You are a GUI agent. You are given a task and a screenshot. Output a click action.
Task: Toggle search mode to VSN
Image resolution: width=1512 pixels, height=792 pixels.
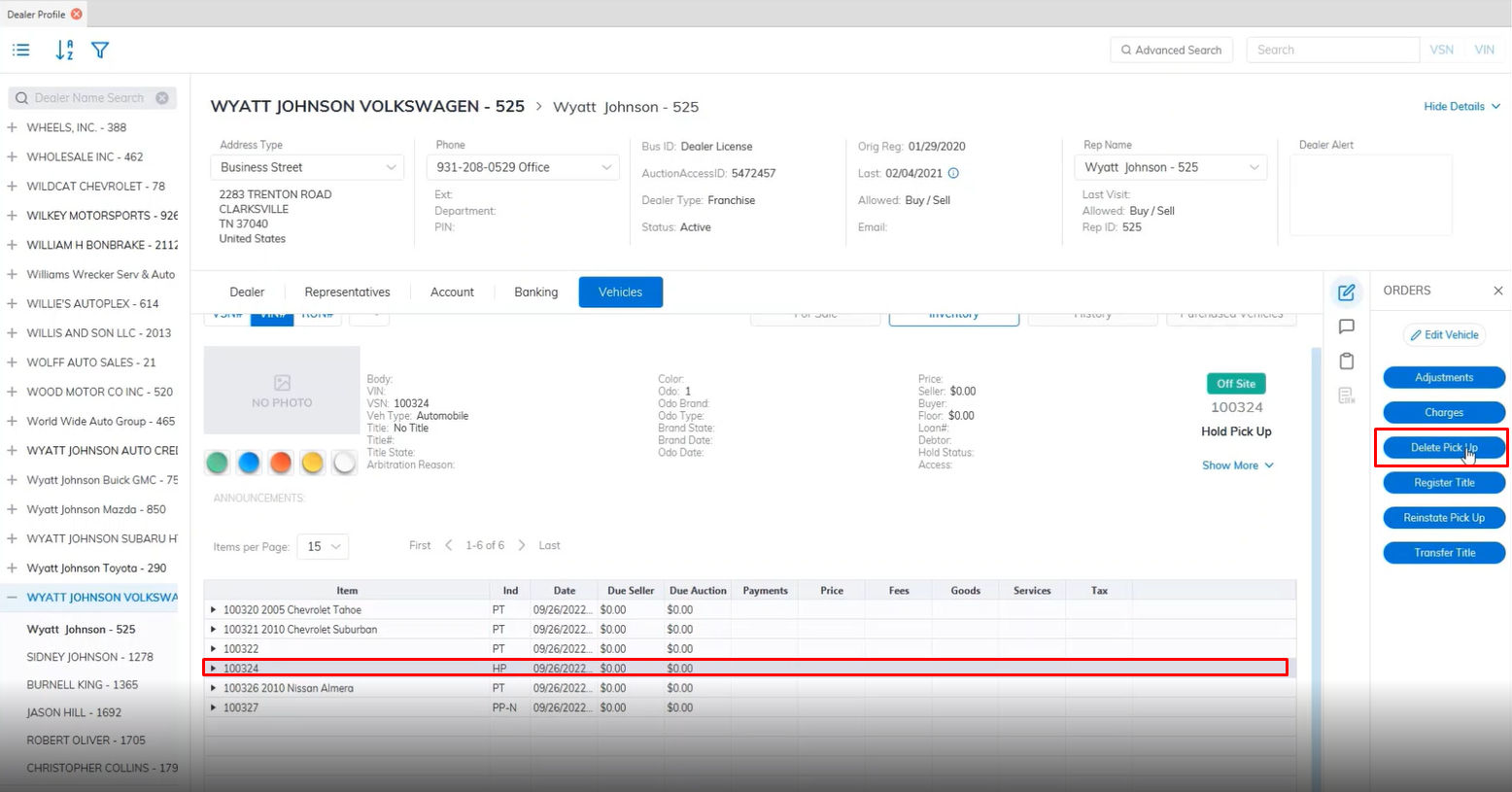click(x=1441, y=50)
